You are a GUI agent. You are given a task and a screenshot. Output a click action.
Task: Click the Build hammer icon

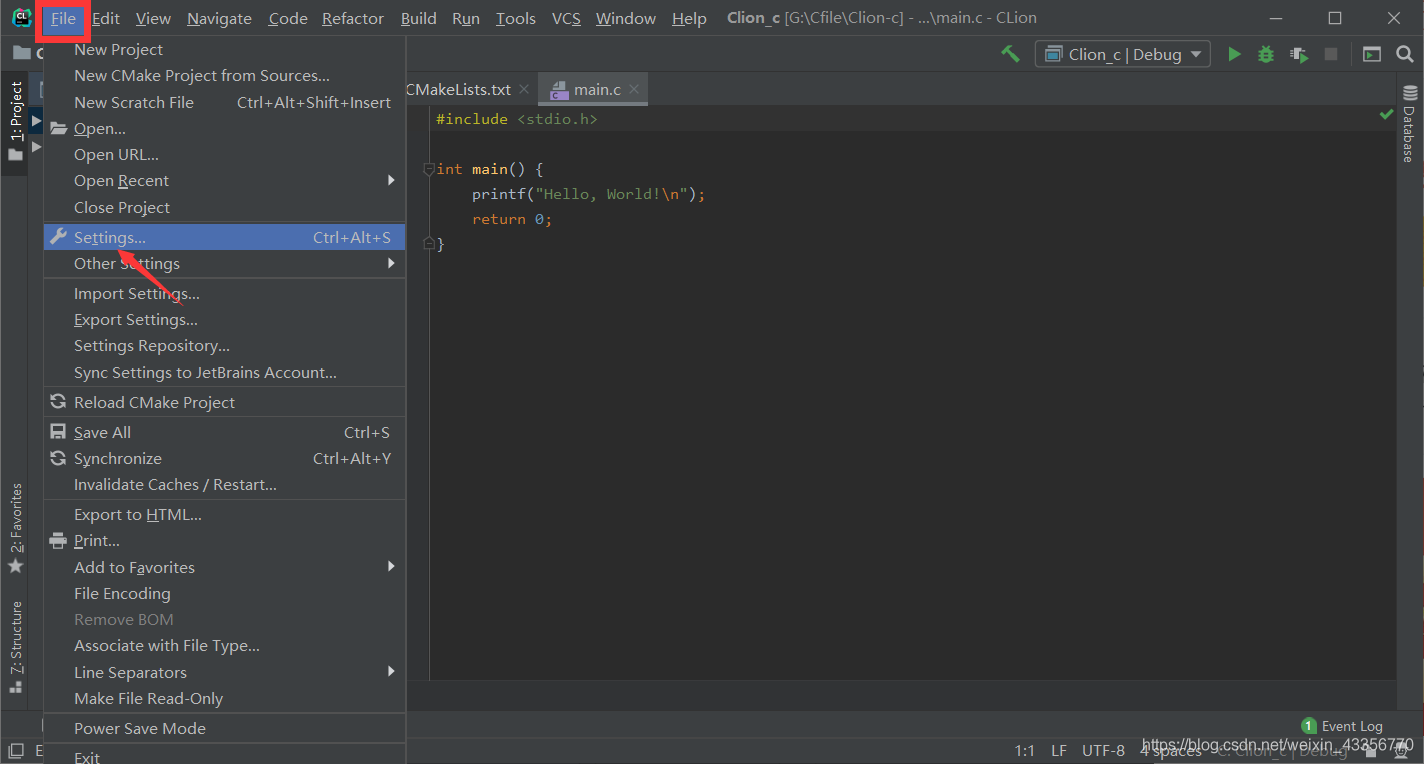(1011, 54)
